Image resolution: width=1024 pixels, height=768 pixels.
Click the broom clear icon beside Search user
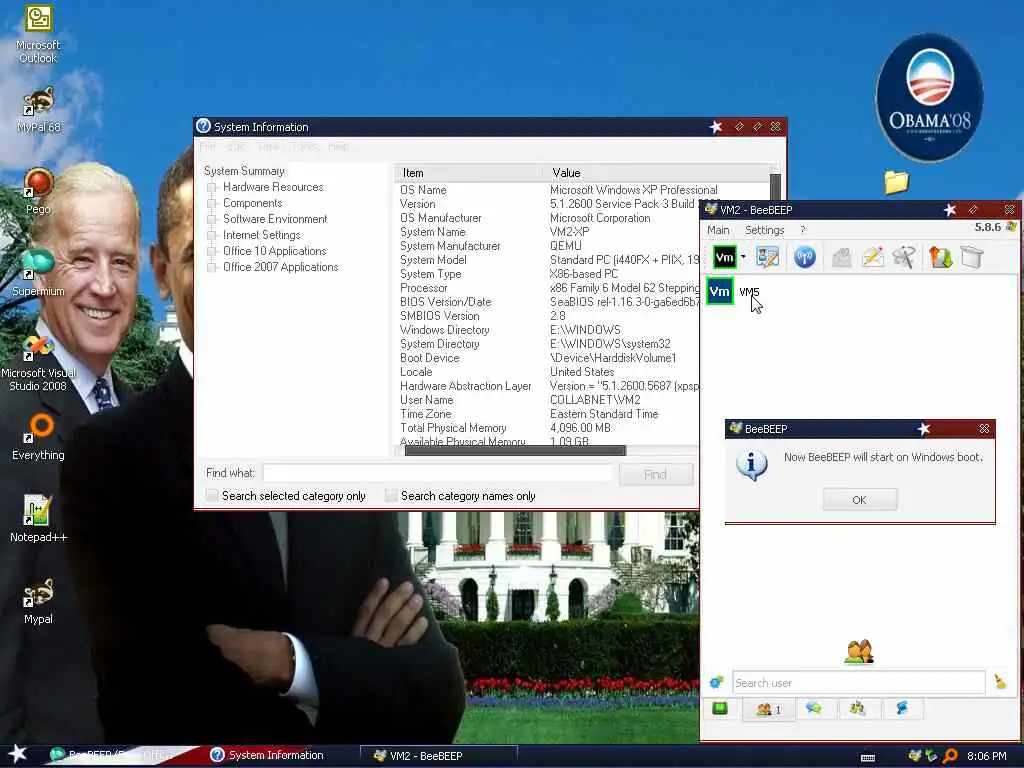pos(1000,682)
